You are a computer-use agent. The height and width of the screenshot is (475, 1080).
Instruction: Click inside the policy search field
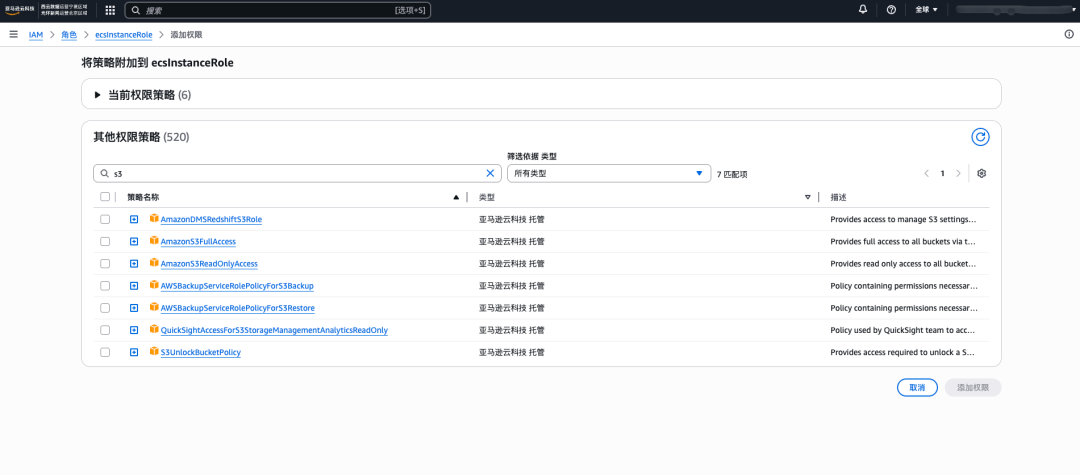(x=290, y=173)
